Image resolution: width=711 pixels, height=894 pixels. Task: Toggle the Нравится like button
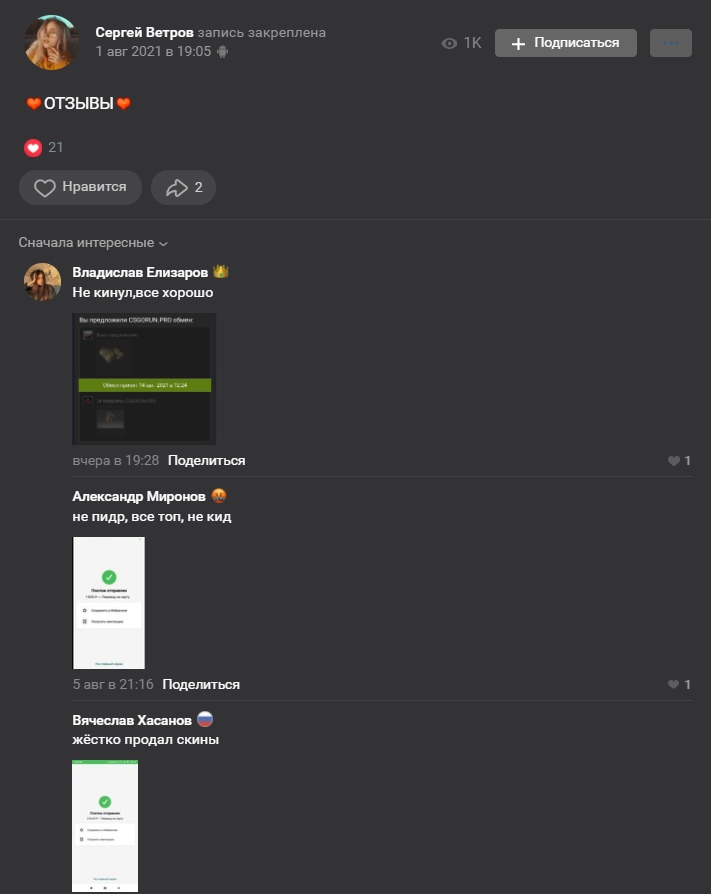click(80, 188)
